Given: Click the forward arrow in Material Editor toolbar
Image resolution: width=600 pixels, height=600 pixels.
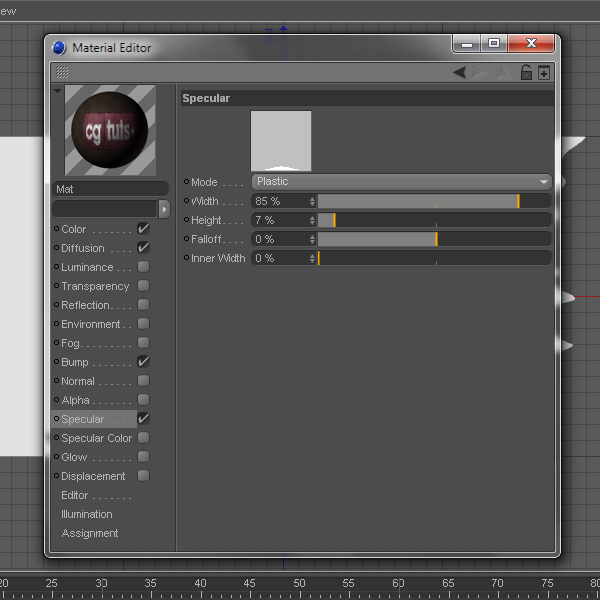Looking at the screenshot, I should coord(479,72).
